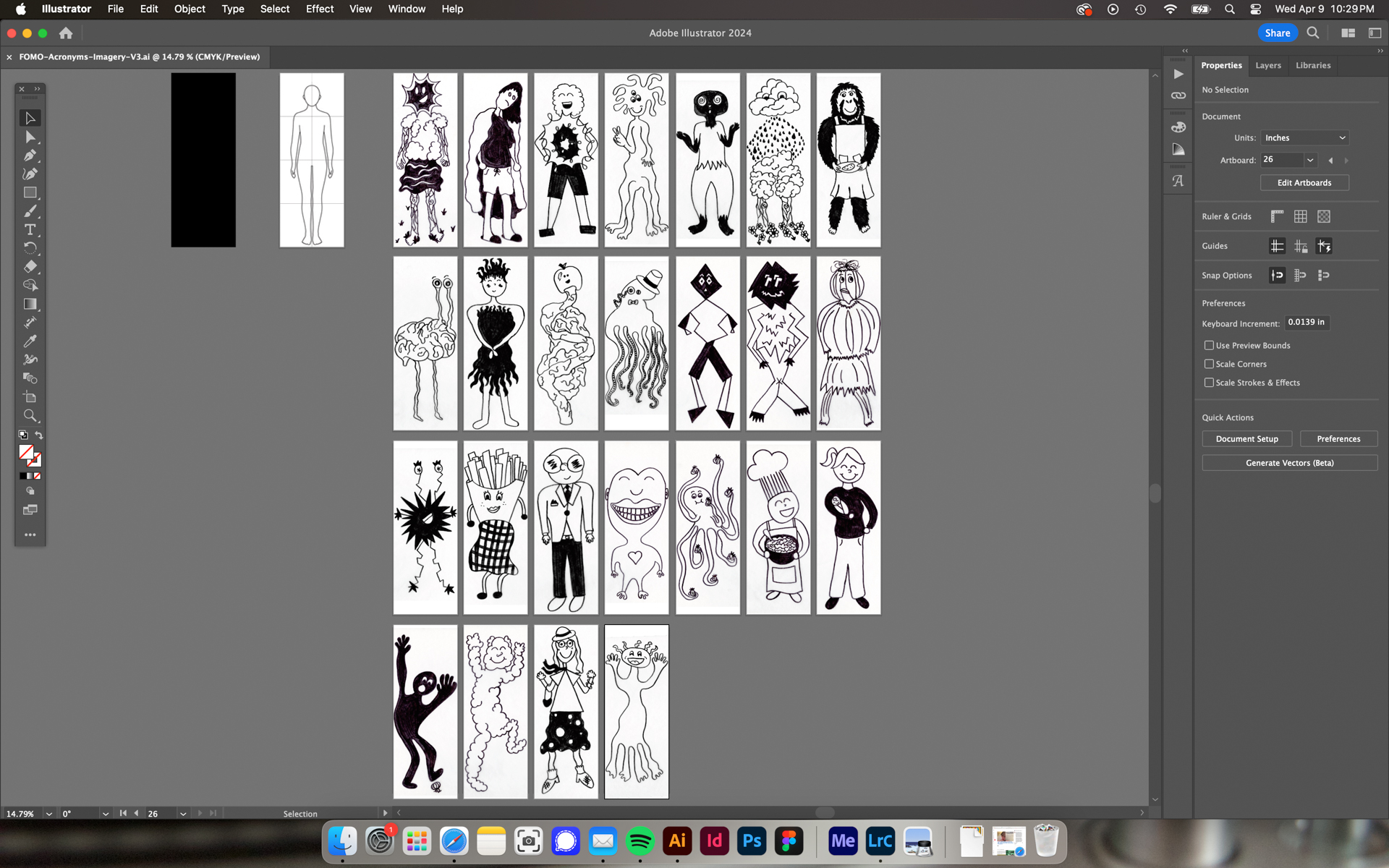Open the Units dropdown set to Inches
This screenshot has width=1389, height=868.
coord(1304,138)
